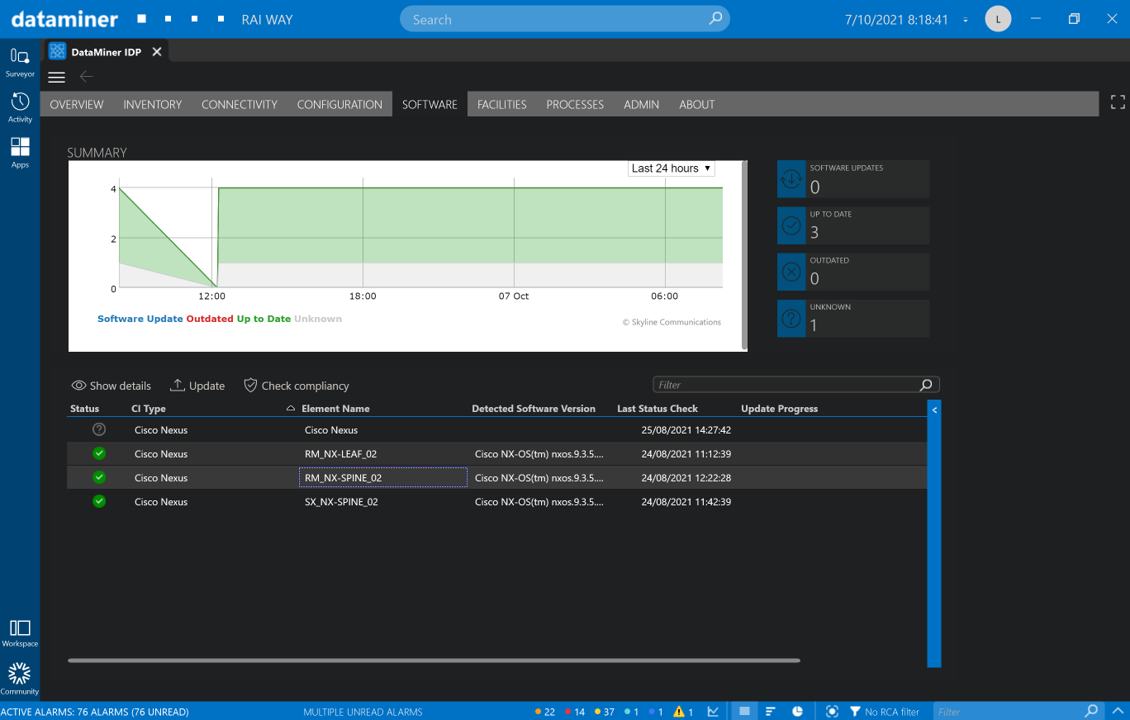
Task: Open the OVERVIEW tab
Action: 76,104
